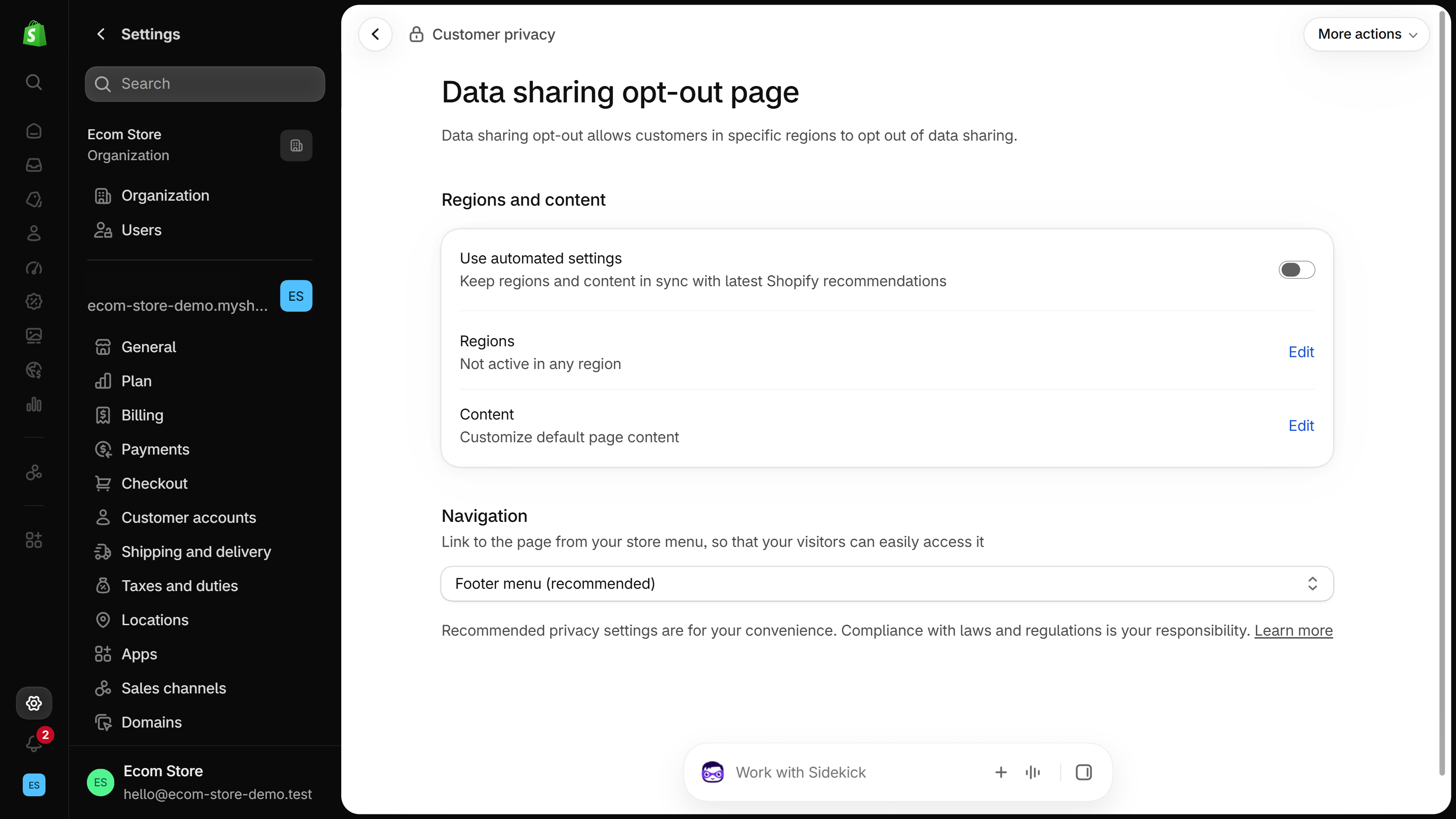Edit the Regions setting
This screenshot has height=819, width=1456.
point(1301,352)
